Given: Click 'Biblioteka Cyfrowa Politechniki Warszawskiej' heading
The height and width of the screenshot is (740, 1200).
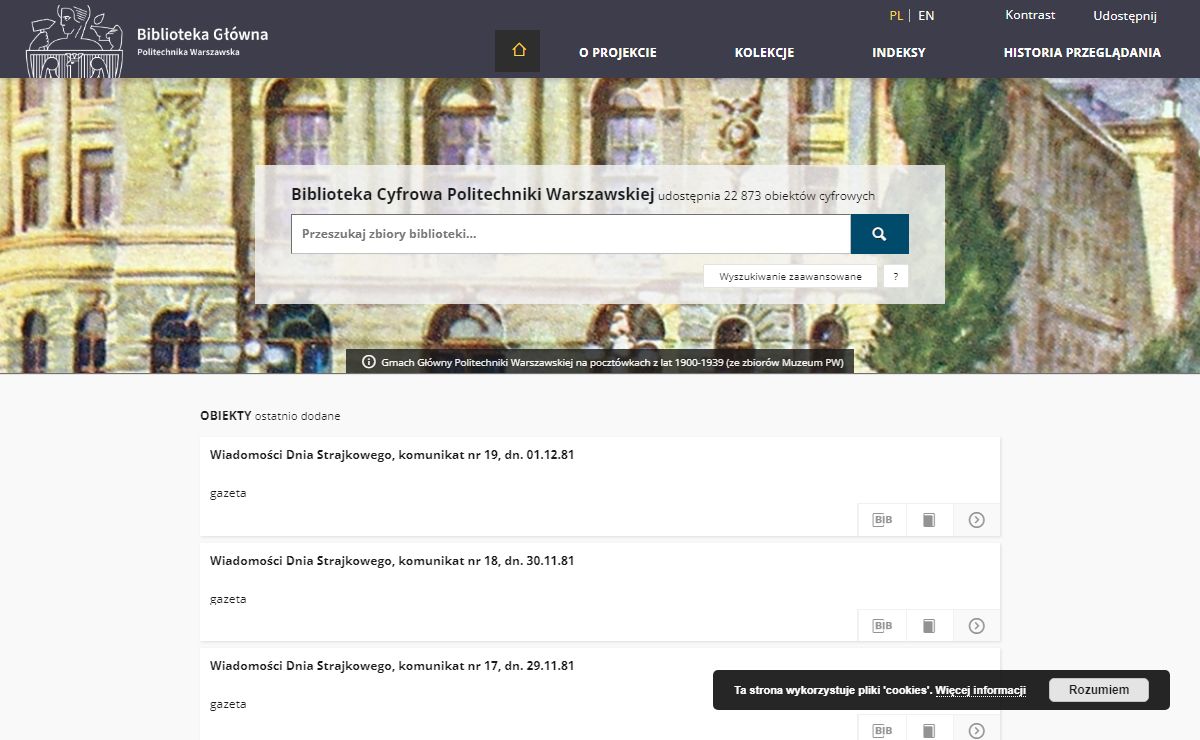Looking at the screenshot, I should pos(472,194).
